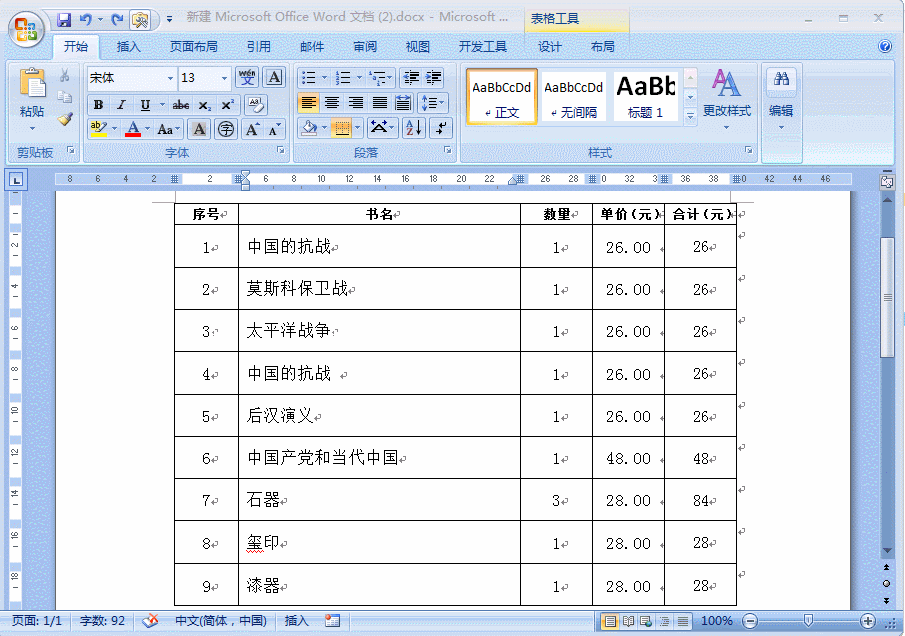The image size is (905, 636).
Task: Sort with the A-Z sort icon
Action: pos(414,128)
